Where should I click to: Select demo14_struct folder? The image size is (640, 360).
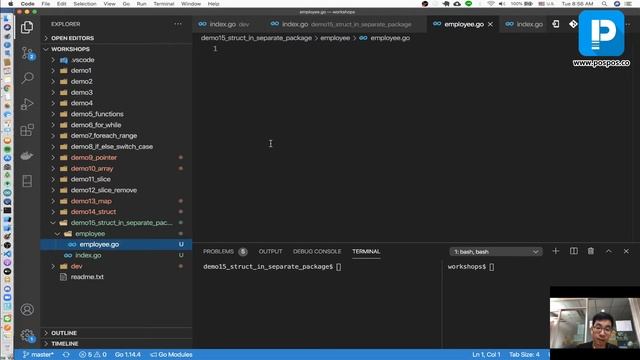116,212
